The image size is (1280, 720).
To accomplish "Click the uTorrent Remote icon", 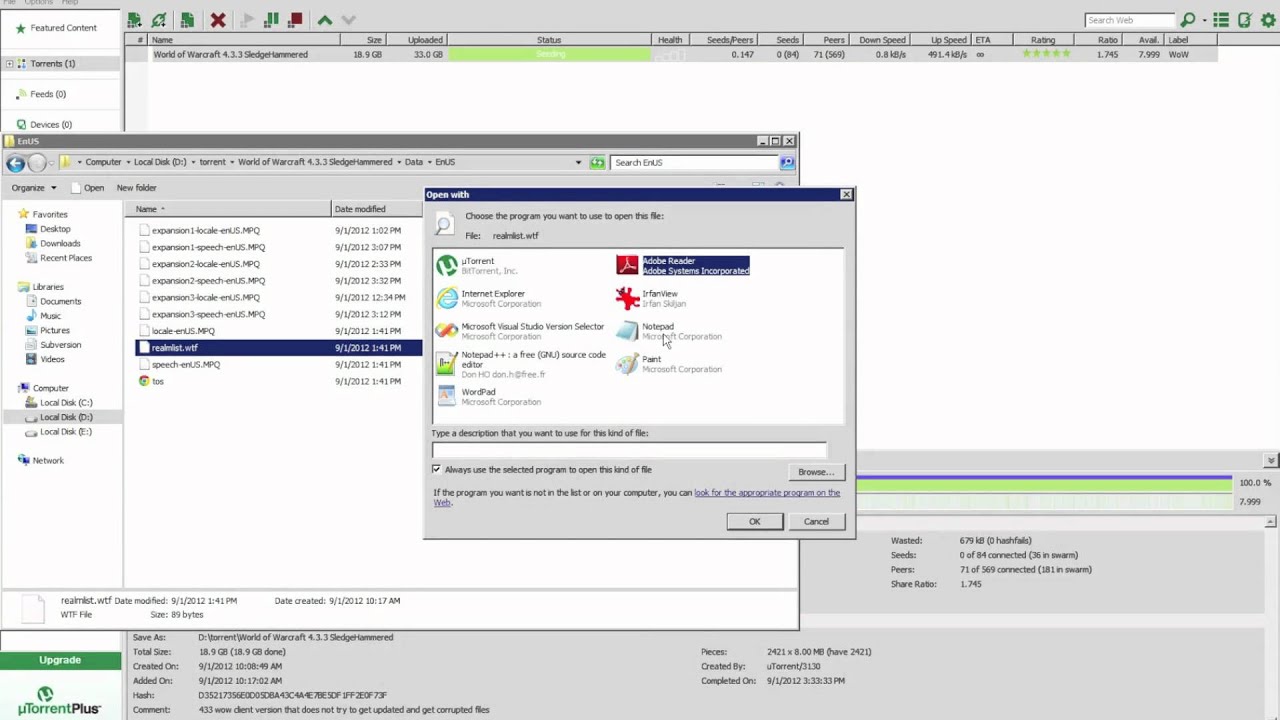I will pos(1245,20).
